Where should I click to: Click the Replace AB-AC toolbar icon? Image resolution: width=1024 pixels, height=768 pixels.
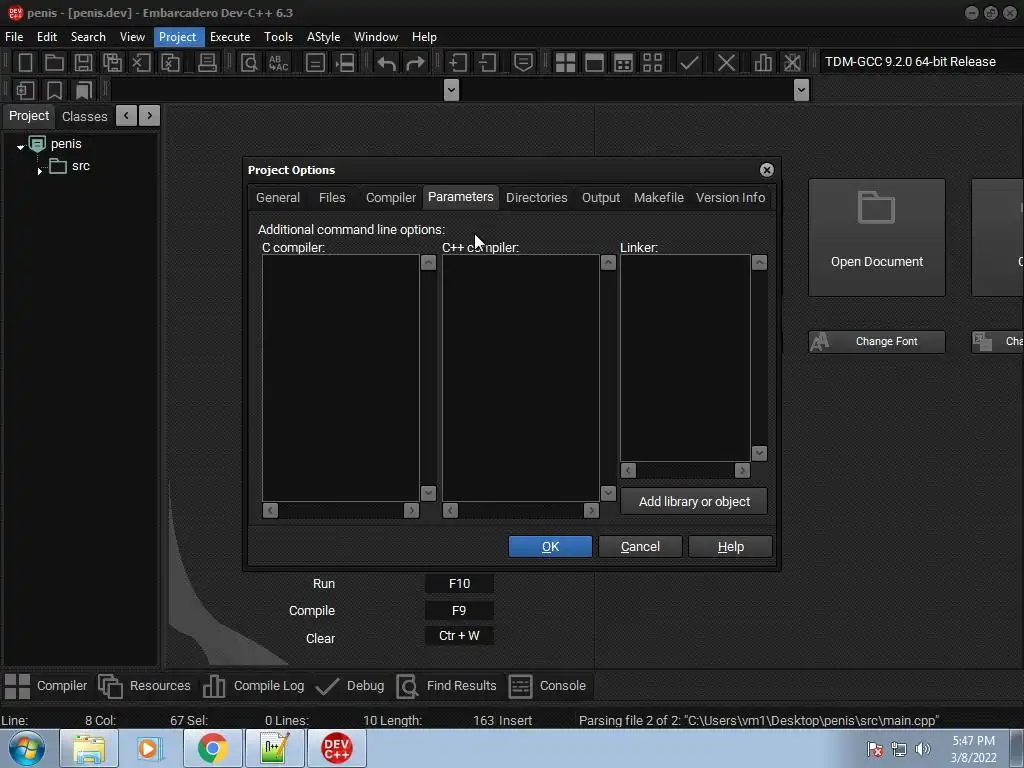279,63
